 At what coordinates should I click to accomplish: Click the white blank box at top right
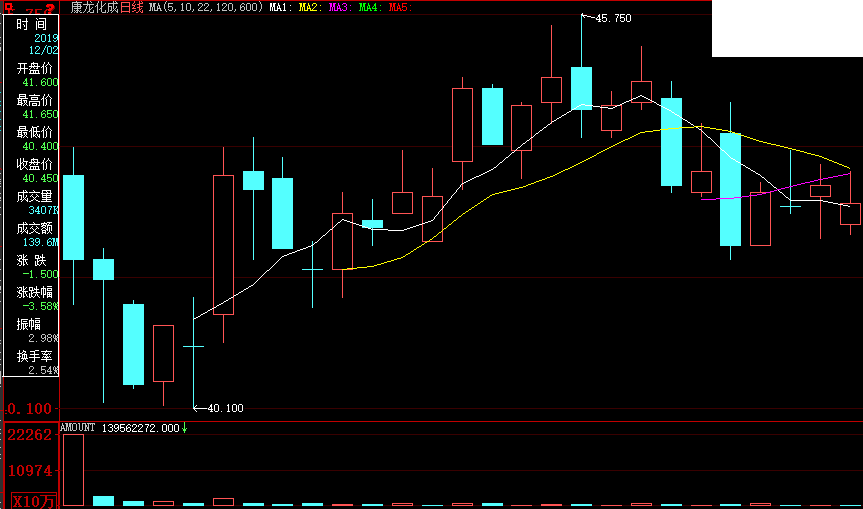point(787,28)
